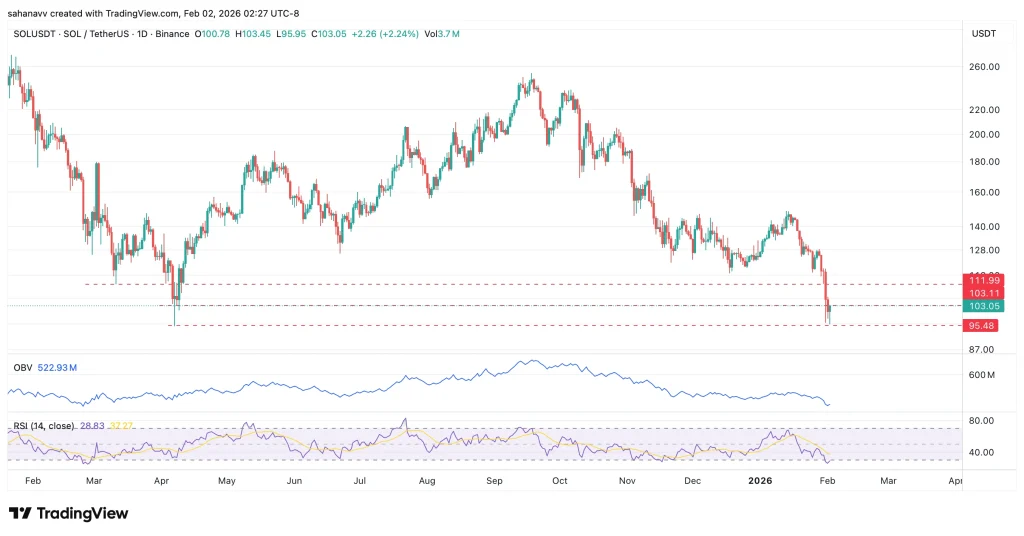Click the 260.00 price axis label
This screenshot has width=1024, height=536.
984,67
